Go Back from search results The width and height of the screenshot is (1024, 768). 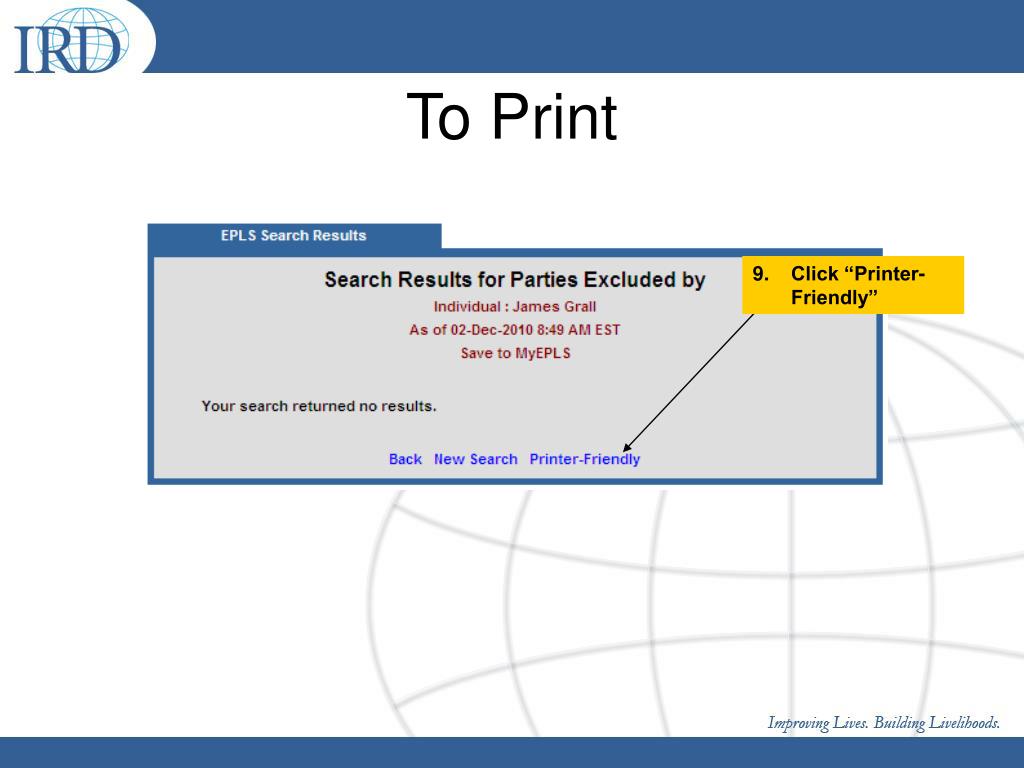click(x=405, y=459)
